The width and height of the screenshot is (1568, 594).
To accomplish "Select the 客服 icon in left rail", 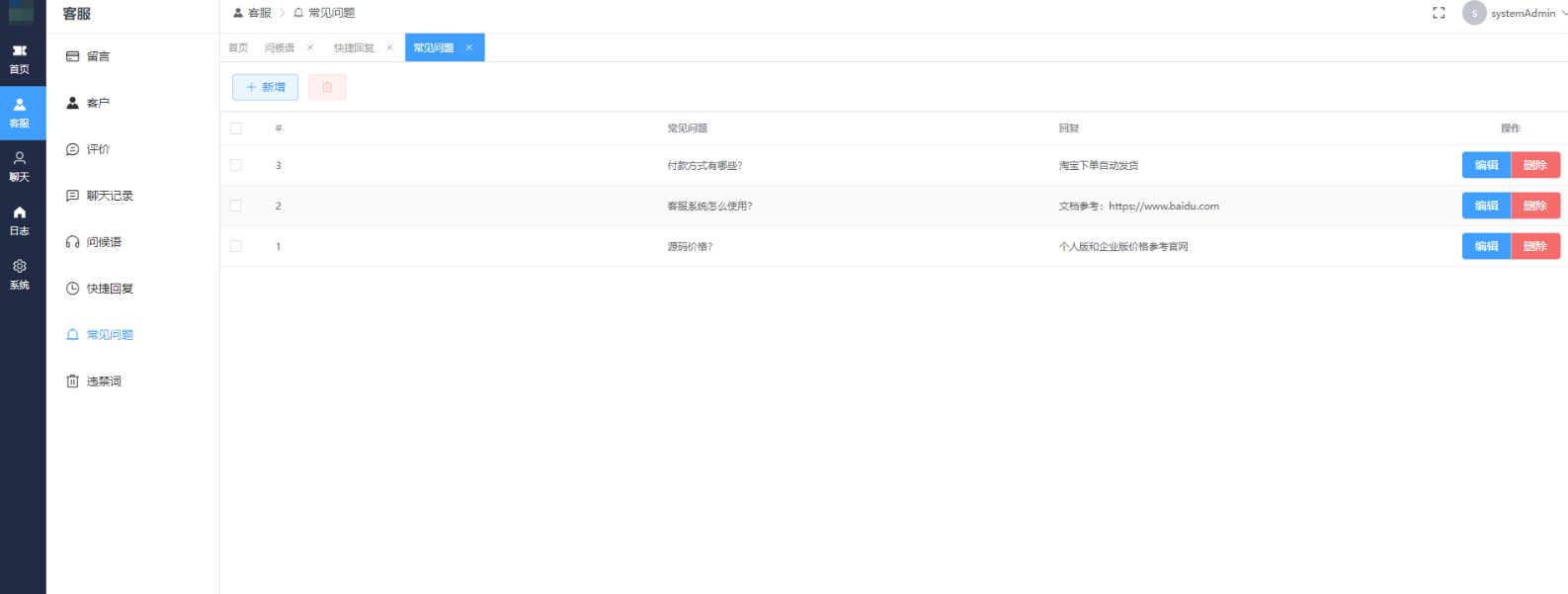I will pyautogui.click(x=19, y=104).
